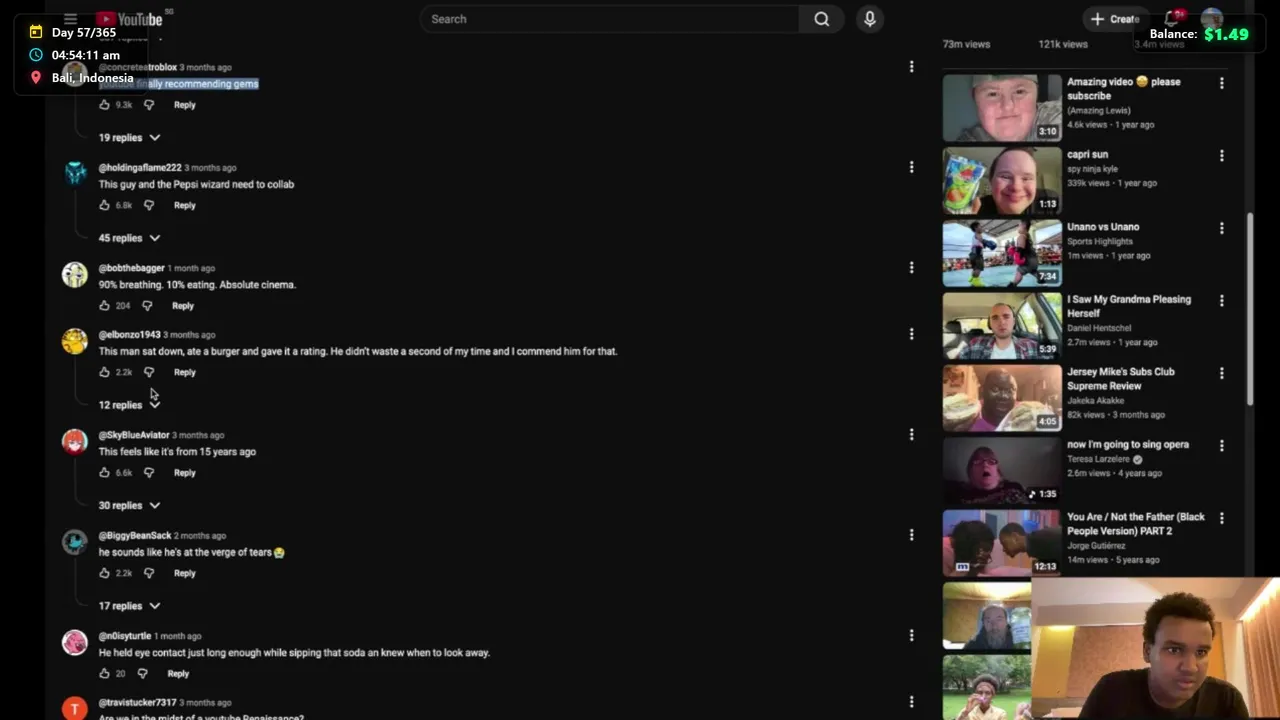Click the 'Day 57/365' overlay text
The height and width of the screenshot is (720, 1280).
(84, 33)
